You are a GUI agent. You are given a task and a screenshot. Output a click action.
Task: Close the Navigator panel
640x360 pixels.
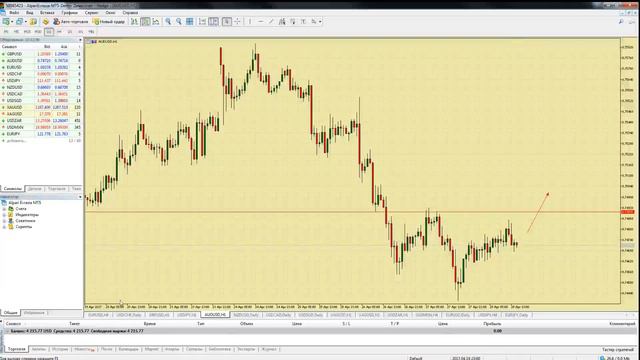click(80, 197)
